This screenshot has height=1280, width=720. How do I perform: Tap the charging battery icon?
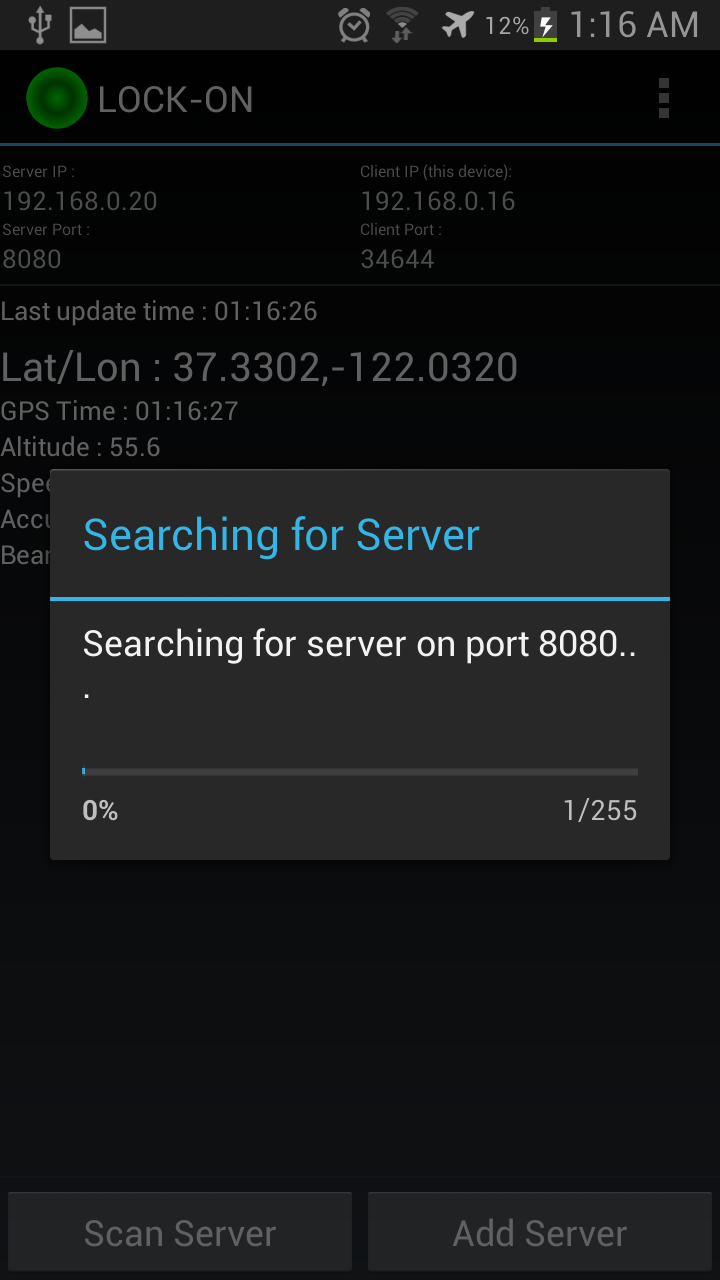pos(545,25)
